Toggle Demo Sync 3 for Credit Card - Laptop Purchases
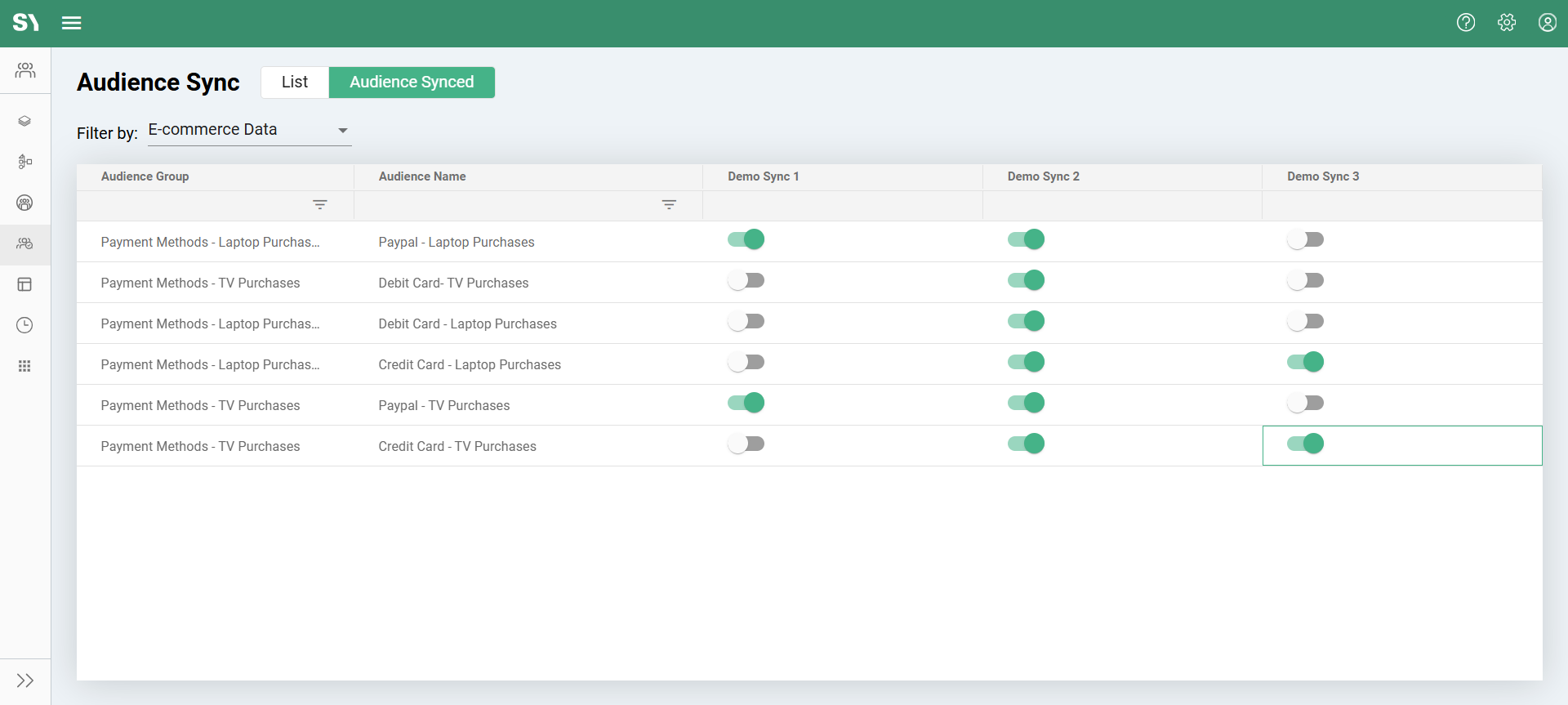1568x705 pixels. click(1305, 362)
